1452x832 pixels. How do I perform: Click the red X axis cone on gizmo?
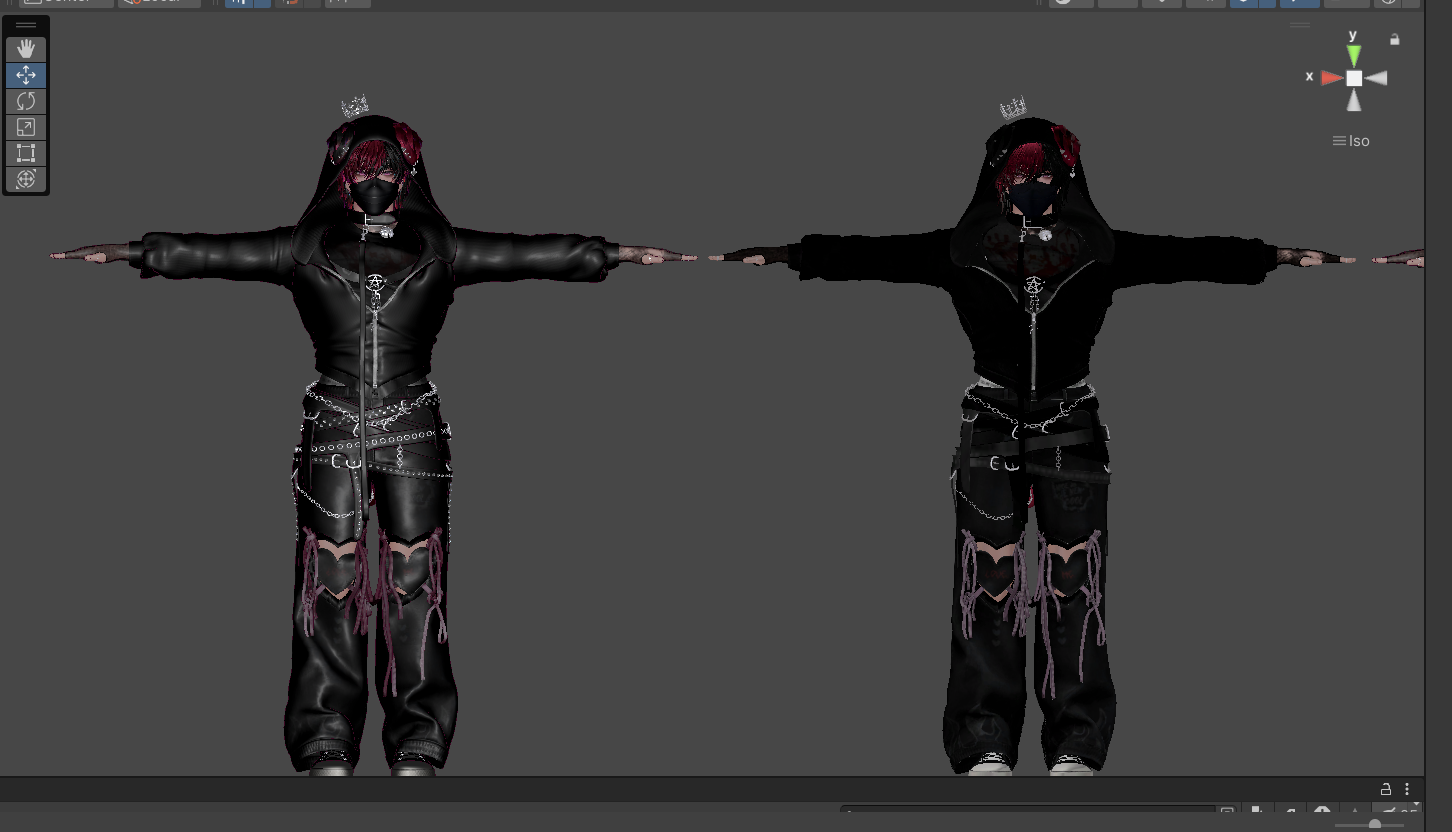[x=1332, y=78]
